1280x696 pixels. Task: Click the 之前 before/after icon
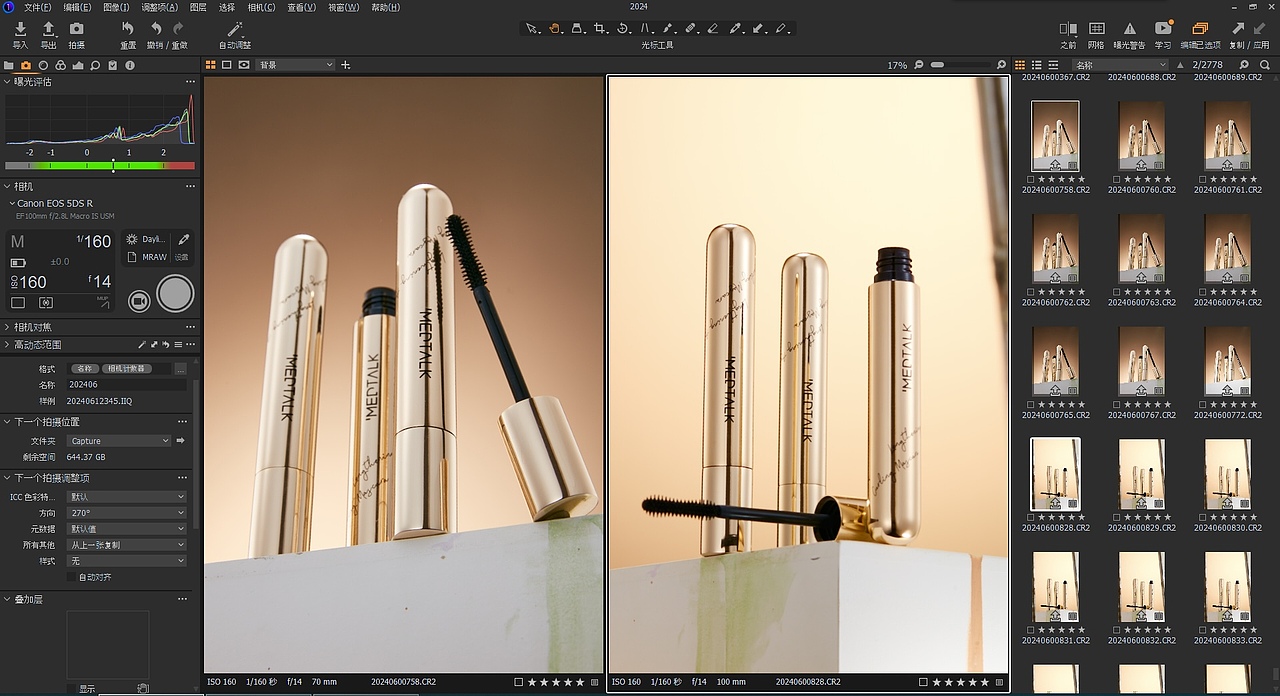coord(1068,30)
